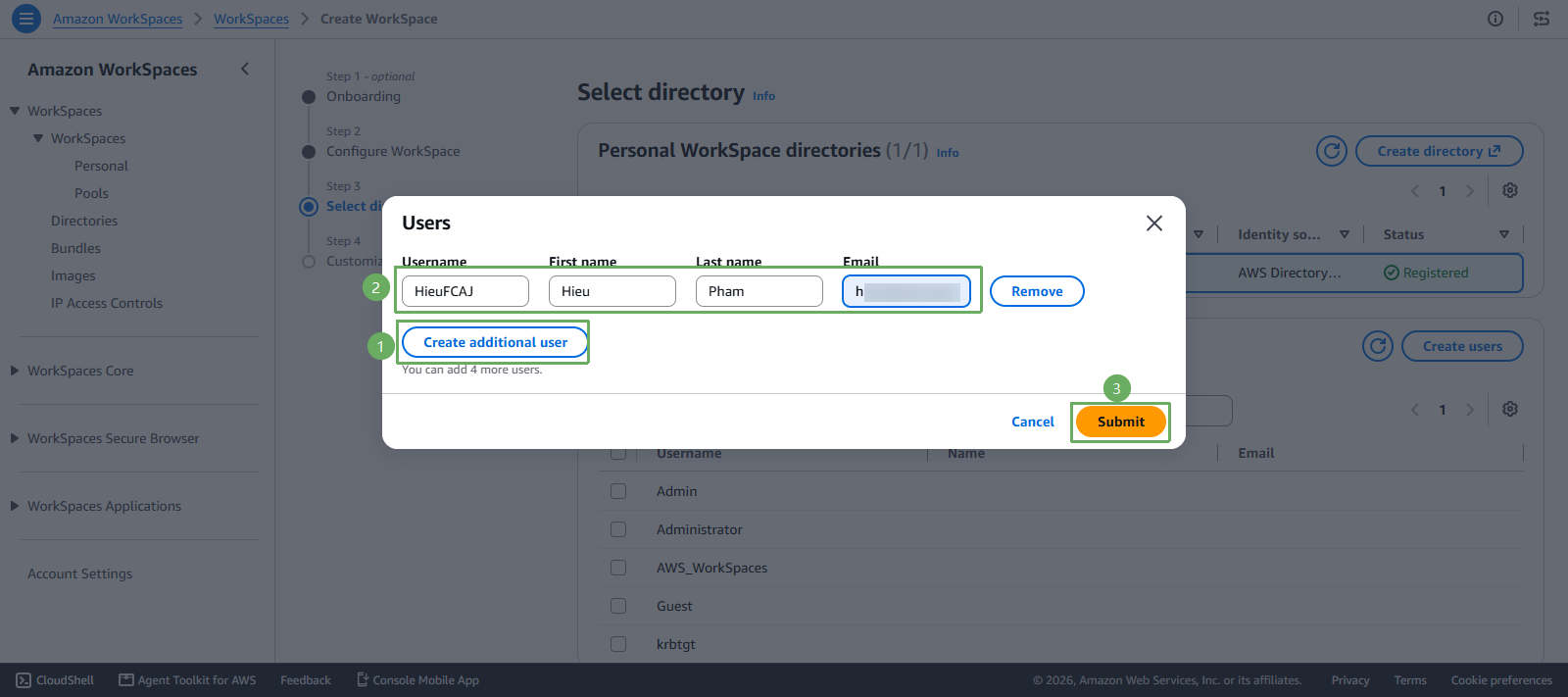Tick the checkbox for Admin user
This screenshot has width=1568, height=697.
coord(618,491)
